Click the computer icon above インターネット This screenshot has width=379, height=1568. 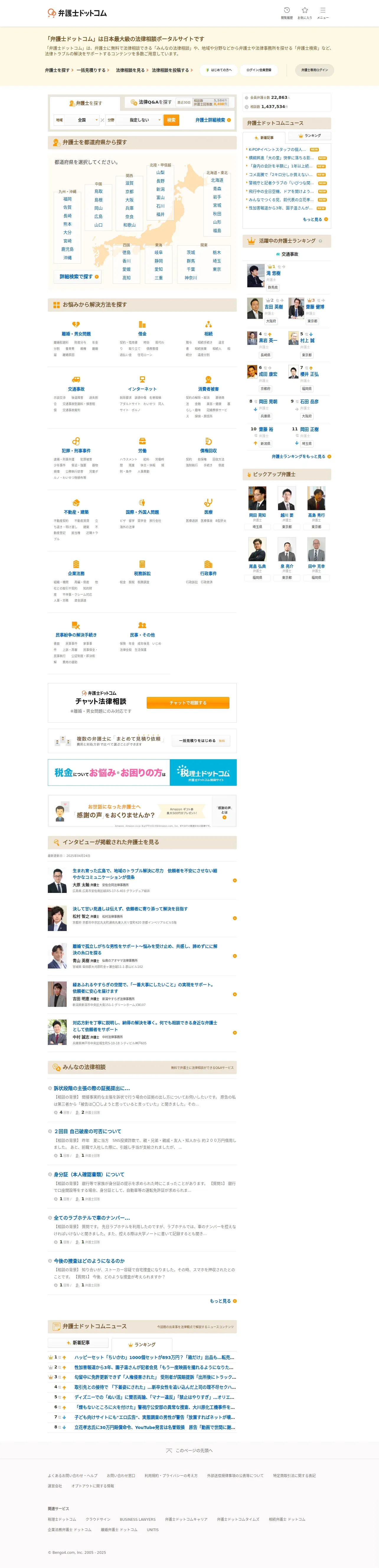[142, 379]
